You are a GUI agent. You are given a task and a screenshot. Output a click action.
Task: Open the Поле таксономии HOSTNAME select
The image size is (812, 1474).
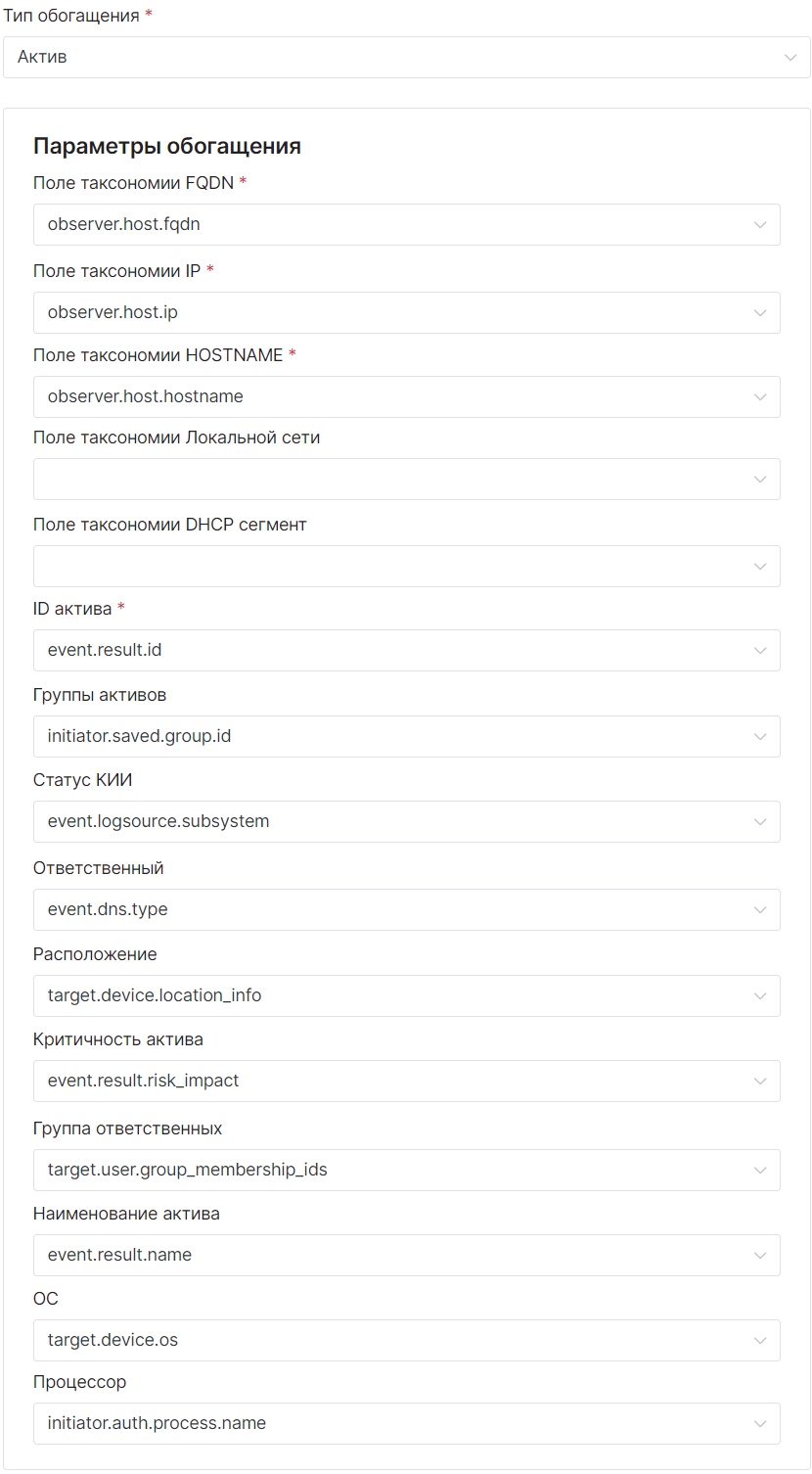tap(406, 397)
